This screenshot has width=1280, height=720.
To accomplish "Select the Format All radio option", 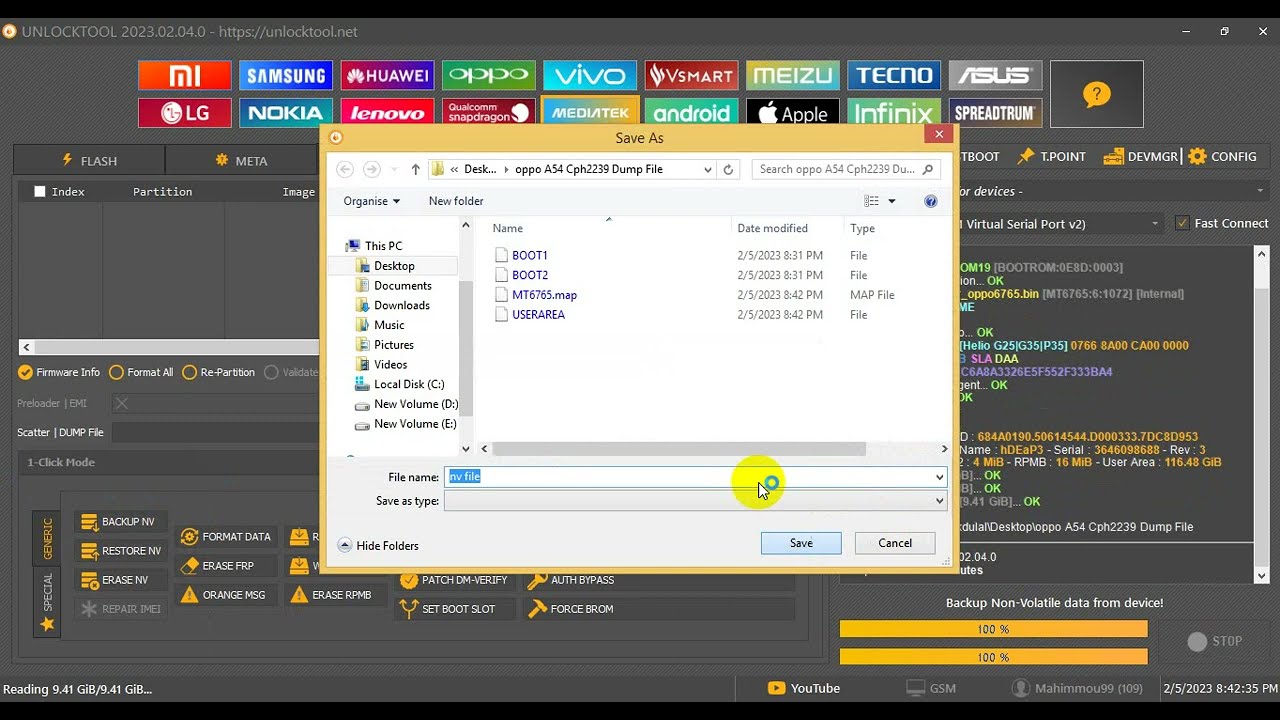I will [141, 372].
